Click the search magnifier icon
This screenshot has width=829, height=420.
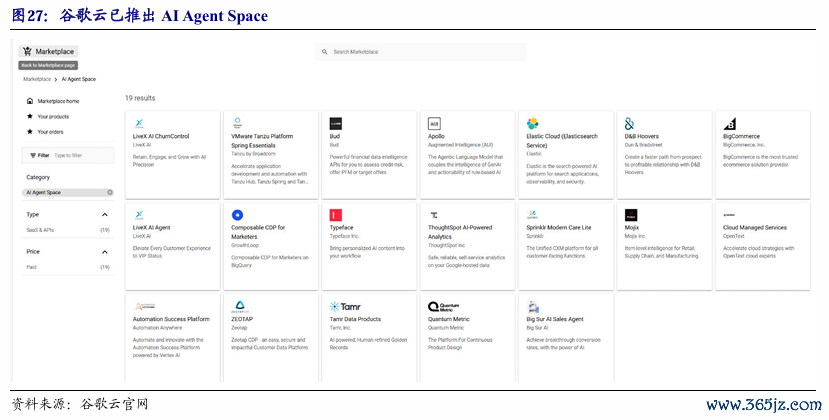coord(325,52)
